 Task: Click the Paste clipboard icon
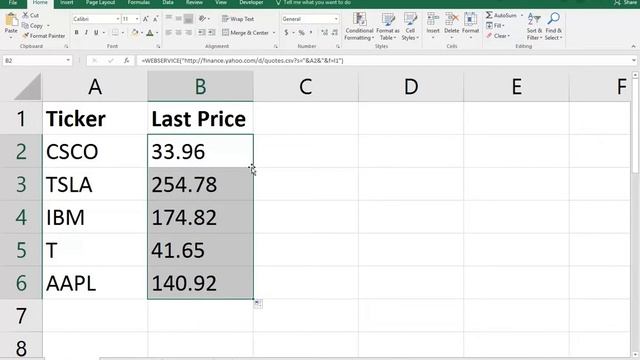[11, 20]
